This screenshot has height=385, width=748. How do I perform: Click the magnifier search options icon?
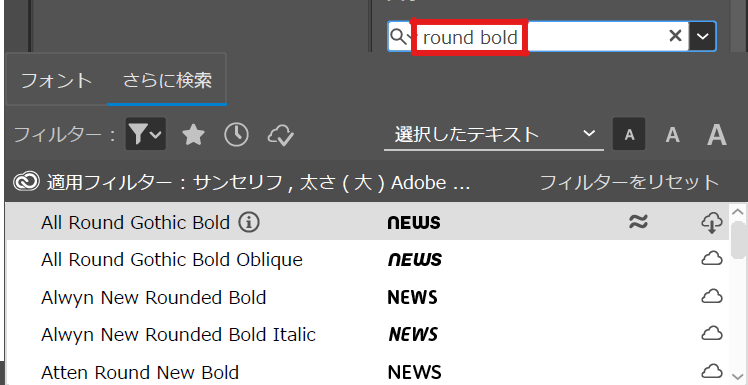400,36
